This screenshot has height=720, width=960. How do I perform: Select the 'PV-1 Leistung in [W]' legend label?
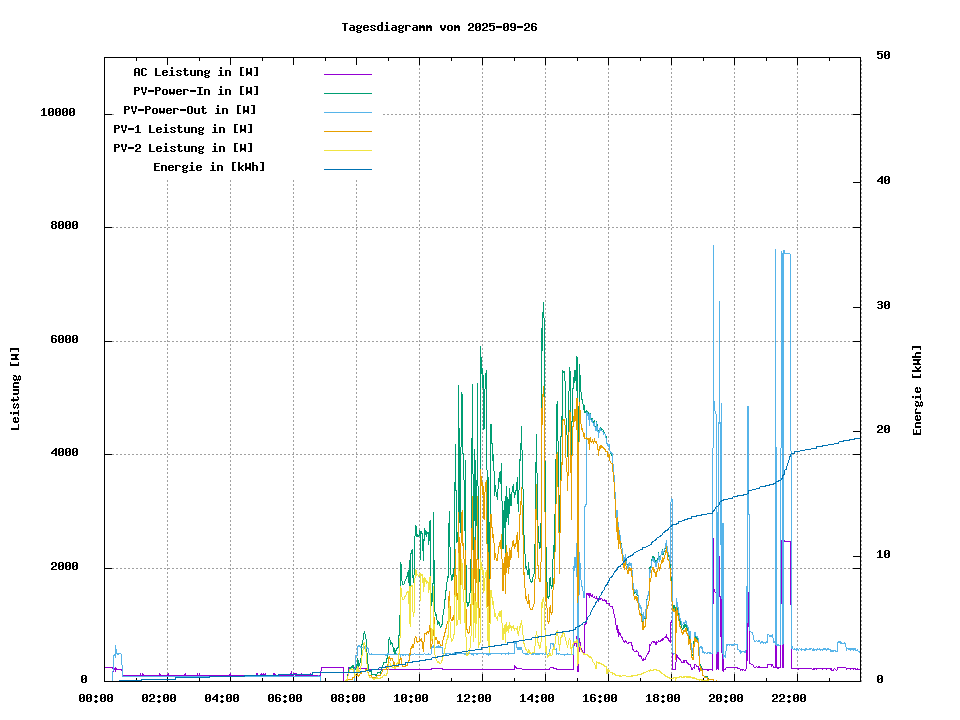[x=183, y=129]
